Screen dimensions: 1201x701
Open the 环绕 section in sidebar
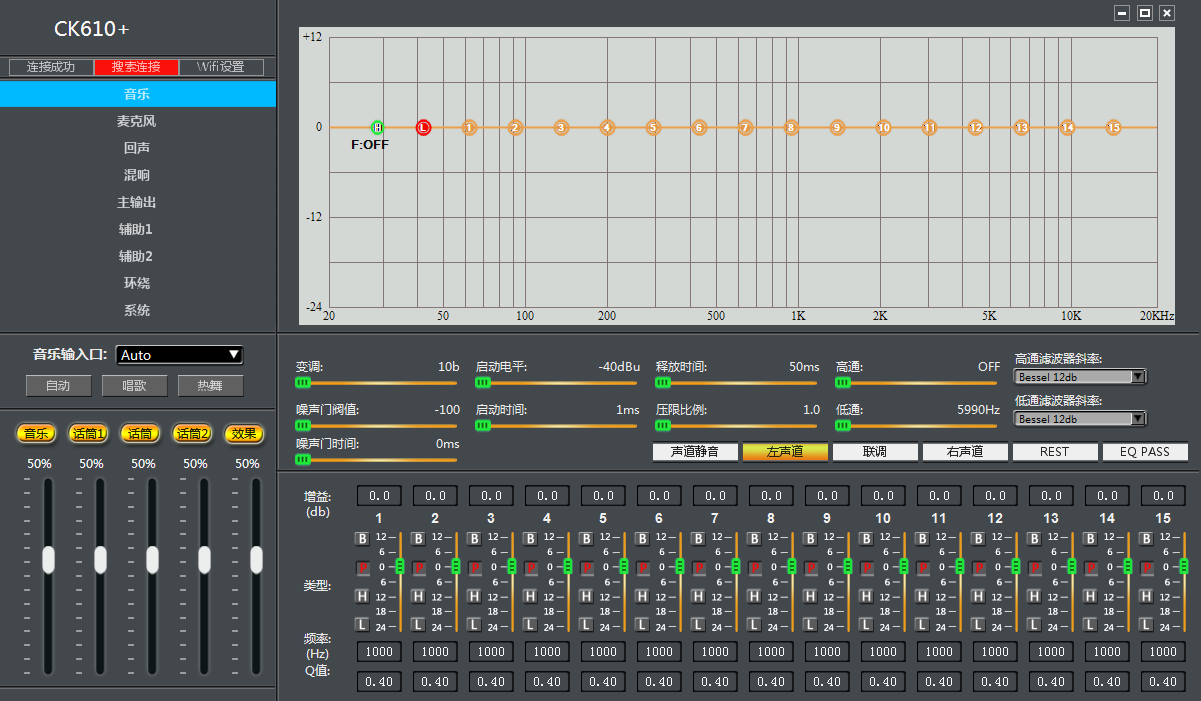[x=137, y=283]
